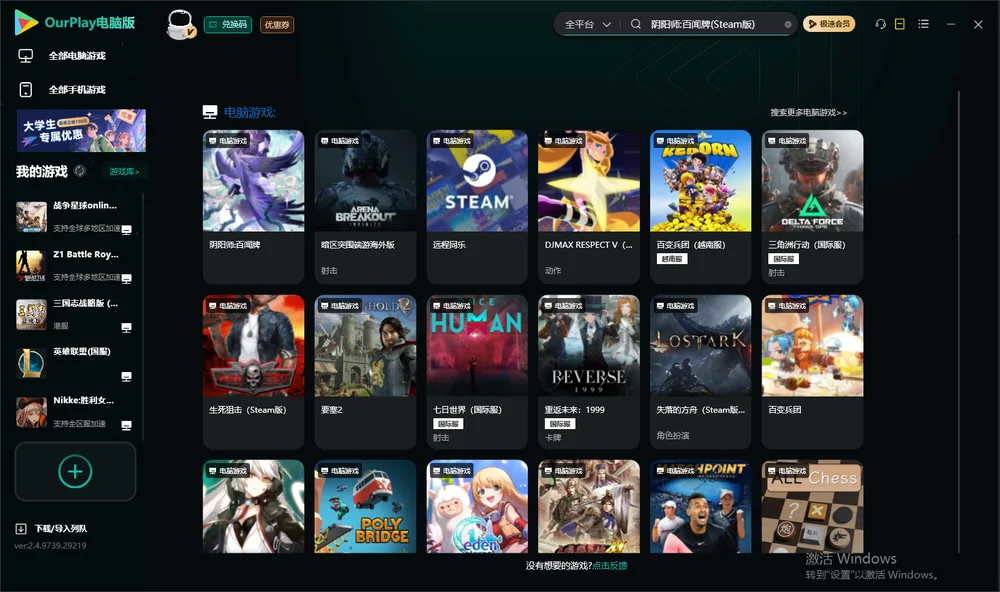Open the Poly Bridge game card
The width and height of the screenshot is (1000, 592).
pyautogui.click(x=365, y=507)
